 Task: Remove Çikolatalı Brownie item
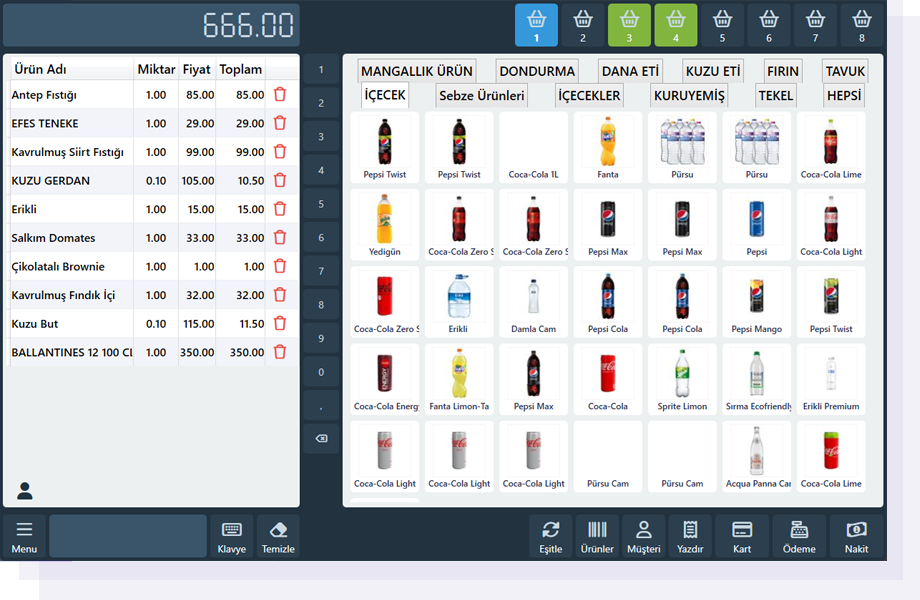point(280,266)
